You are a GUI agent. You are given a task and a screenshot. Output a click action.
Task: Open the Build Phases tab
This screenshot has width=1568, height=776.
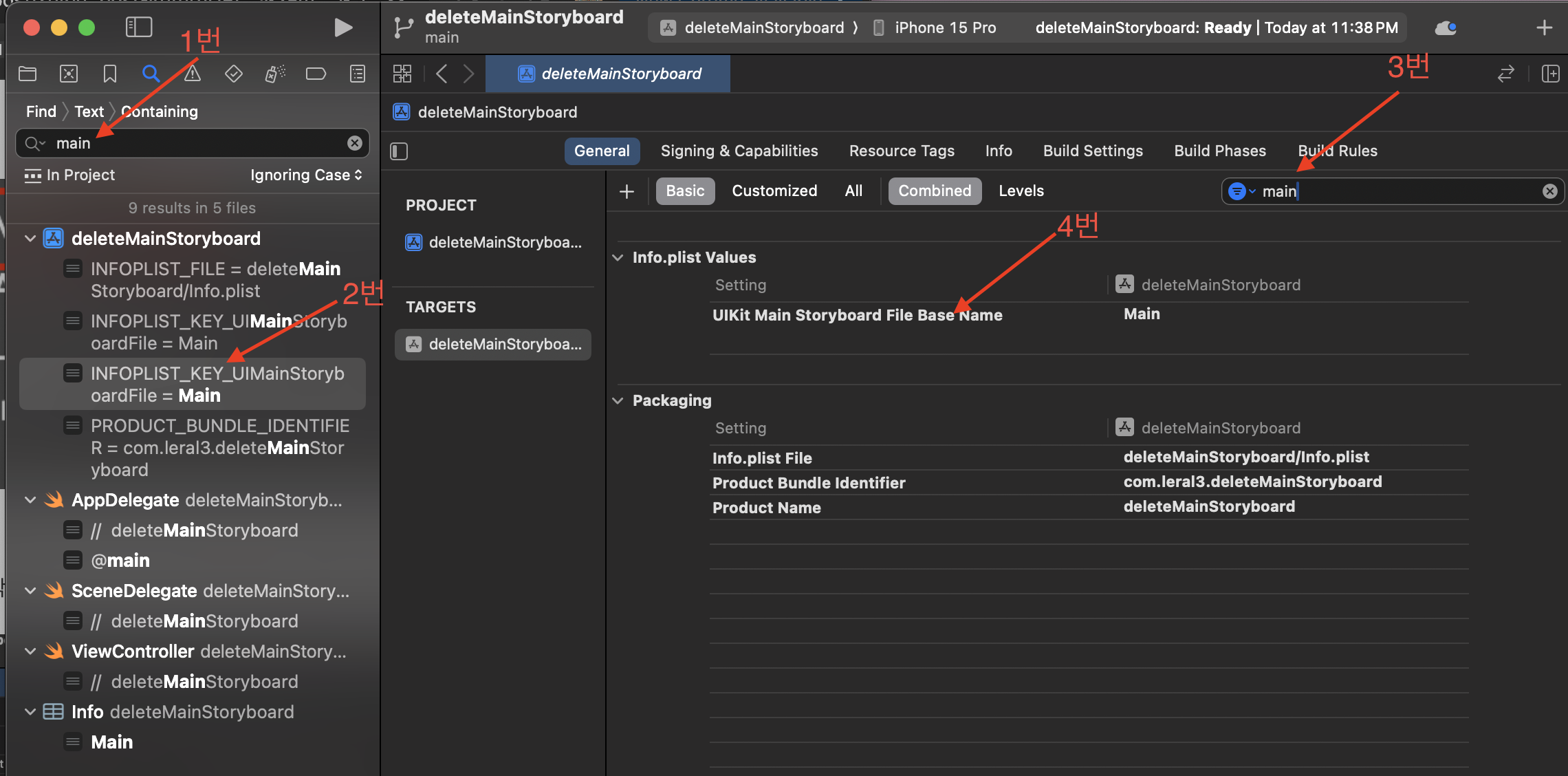coord(1219,151)
